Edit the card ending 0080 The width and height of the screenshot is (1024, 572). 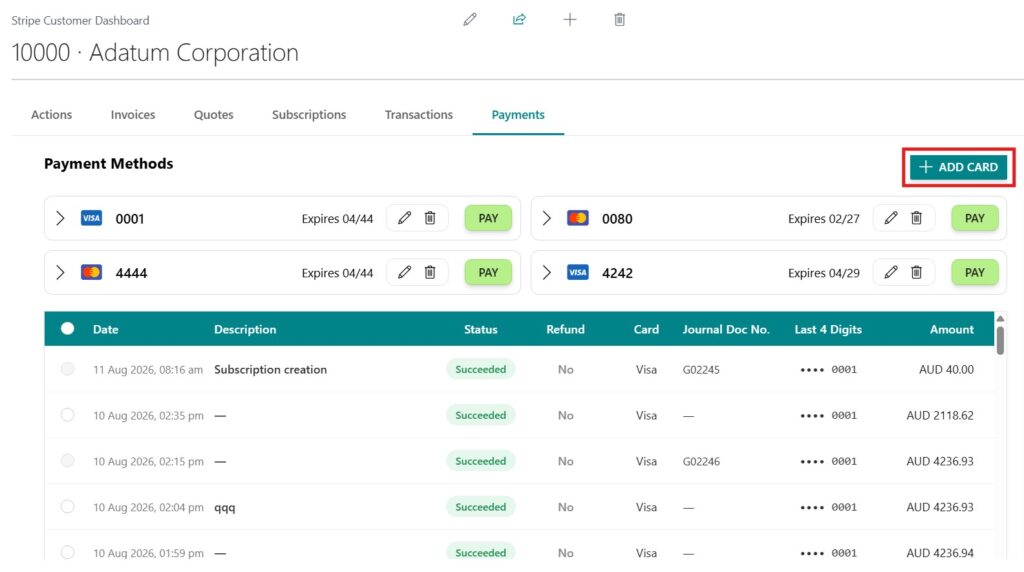[x=891, y=218]
